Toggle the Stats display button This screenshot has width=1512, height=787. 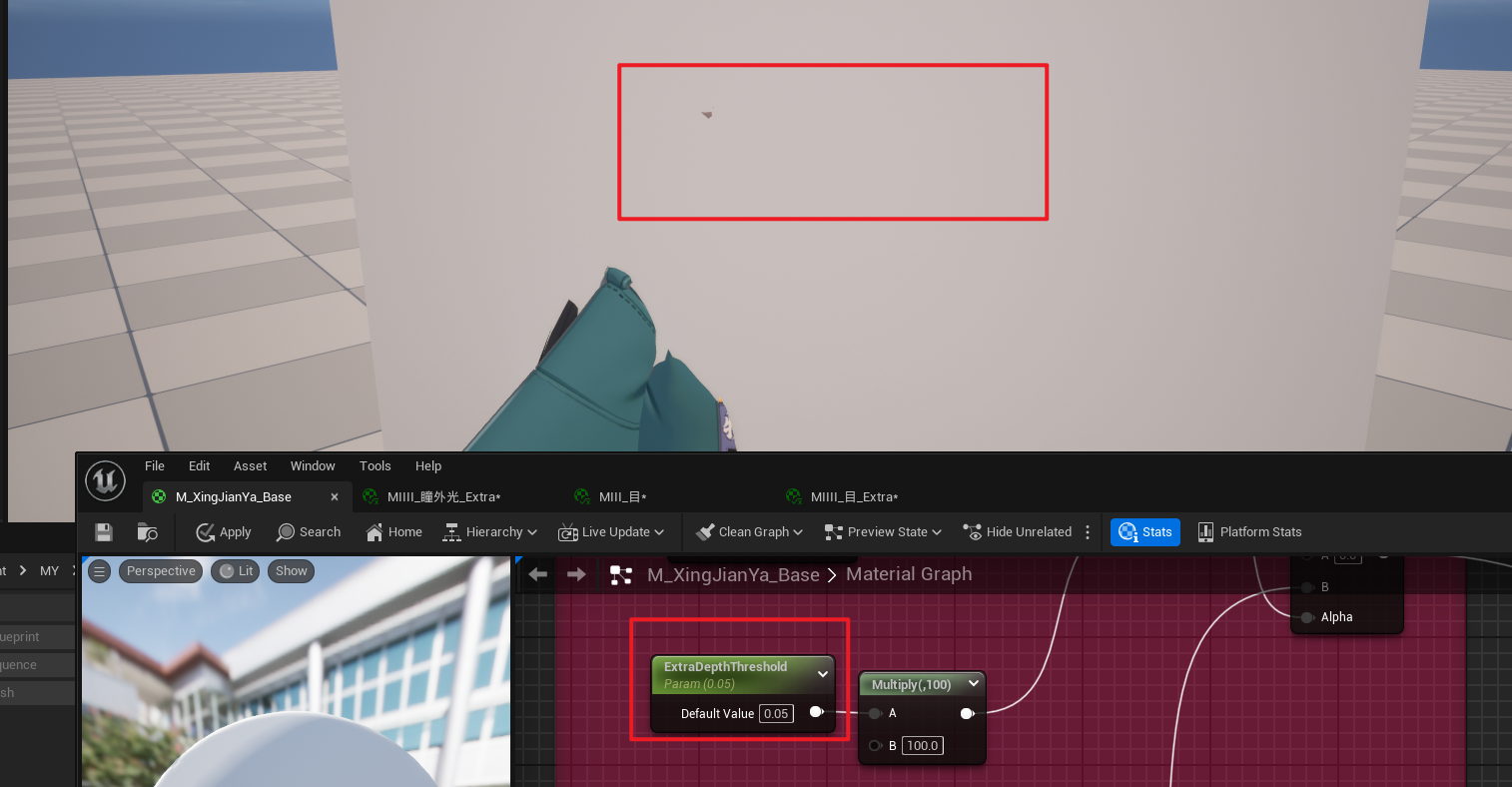point(1145,532)
